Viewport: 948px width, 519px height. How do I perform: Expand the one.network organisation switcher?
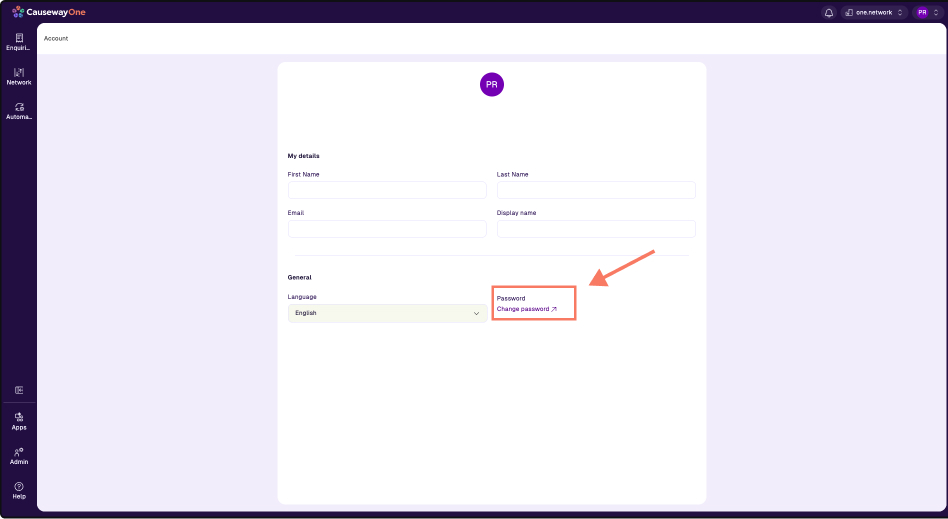873,12
